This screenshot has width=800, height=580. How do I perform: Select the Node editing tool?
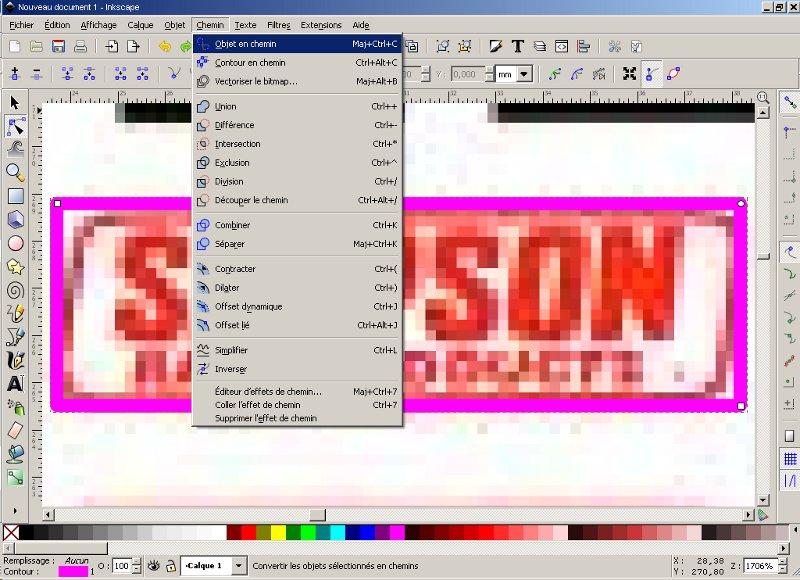[15, 126]
